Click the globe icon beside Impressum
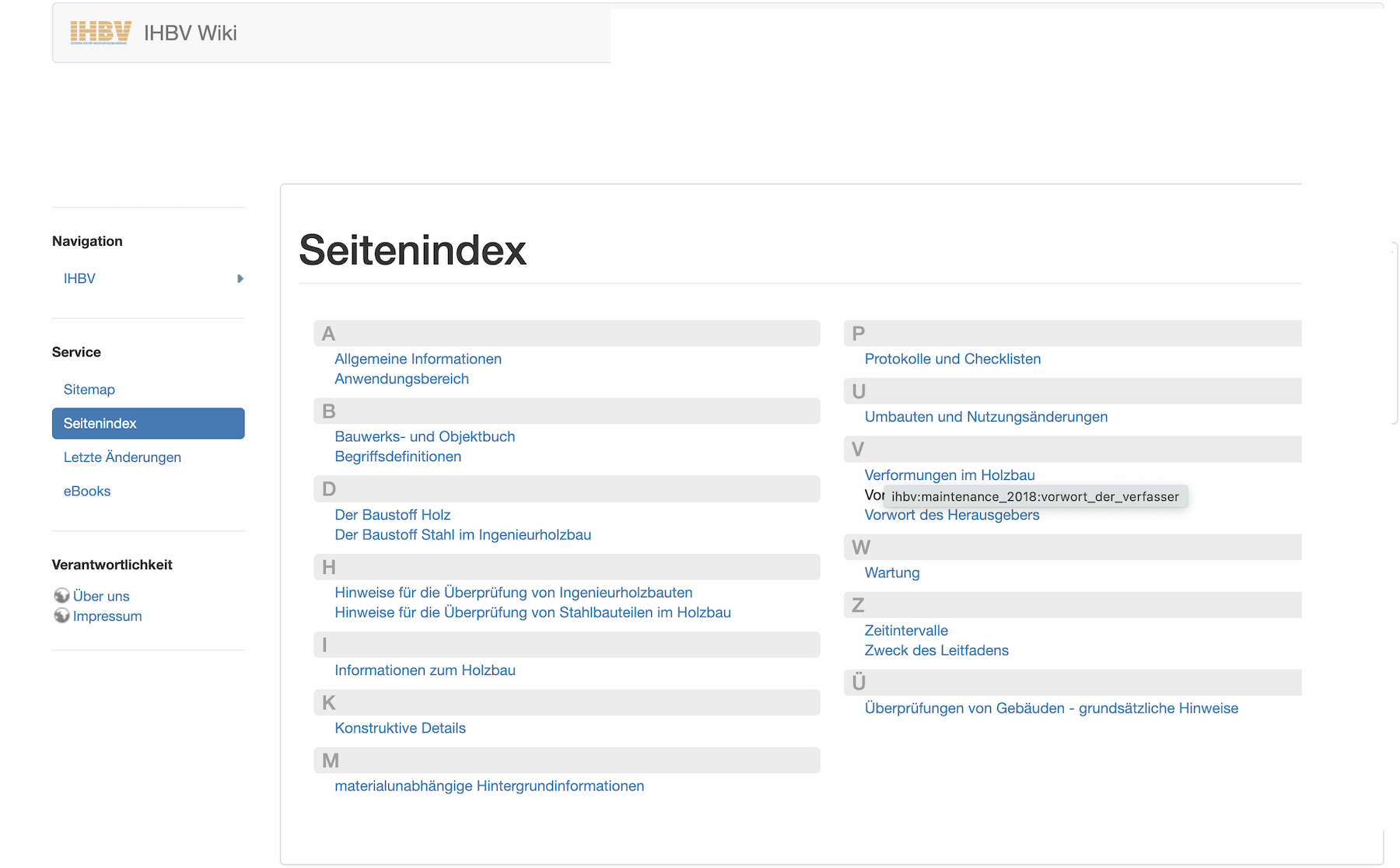The width and height of the screenshot is (1400, 868). click(63, 615)
